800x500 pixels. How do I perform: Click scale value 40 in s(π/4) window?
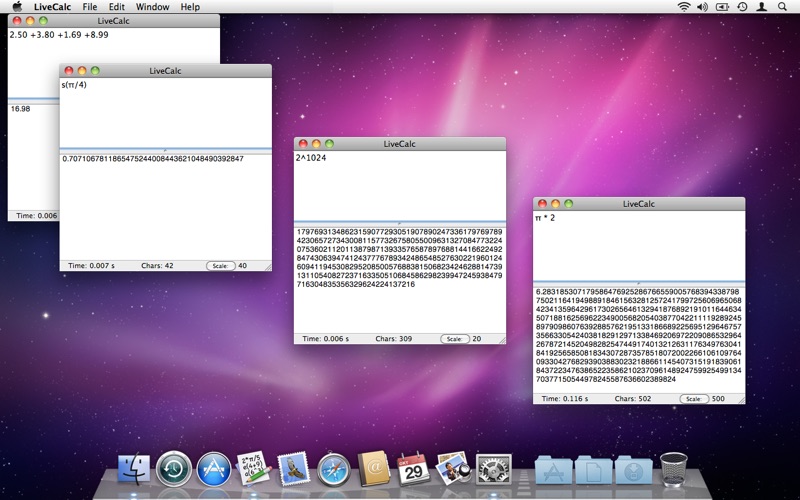click(242, 266)
